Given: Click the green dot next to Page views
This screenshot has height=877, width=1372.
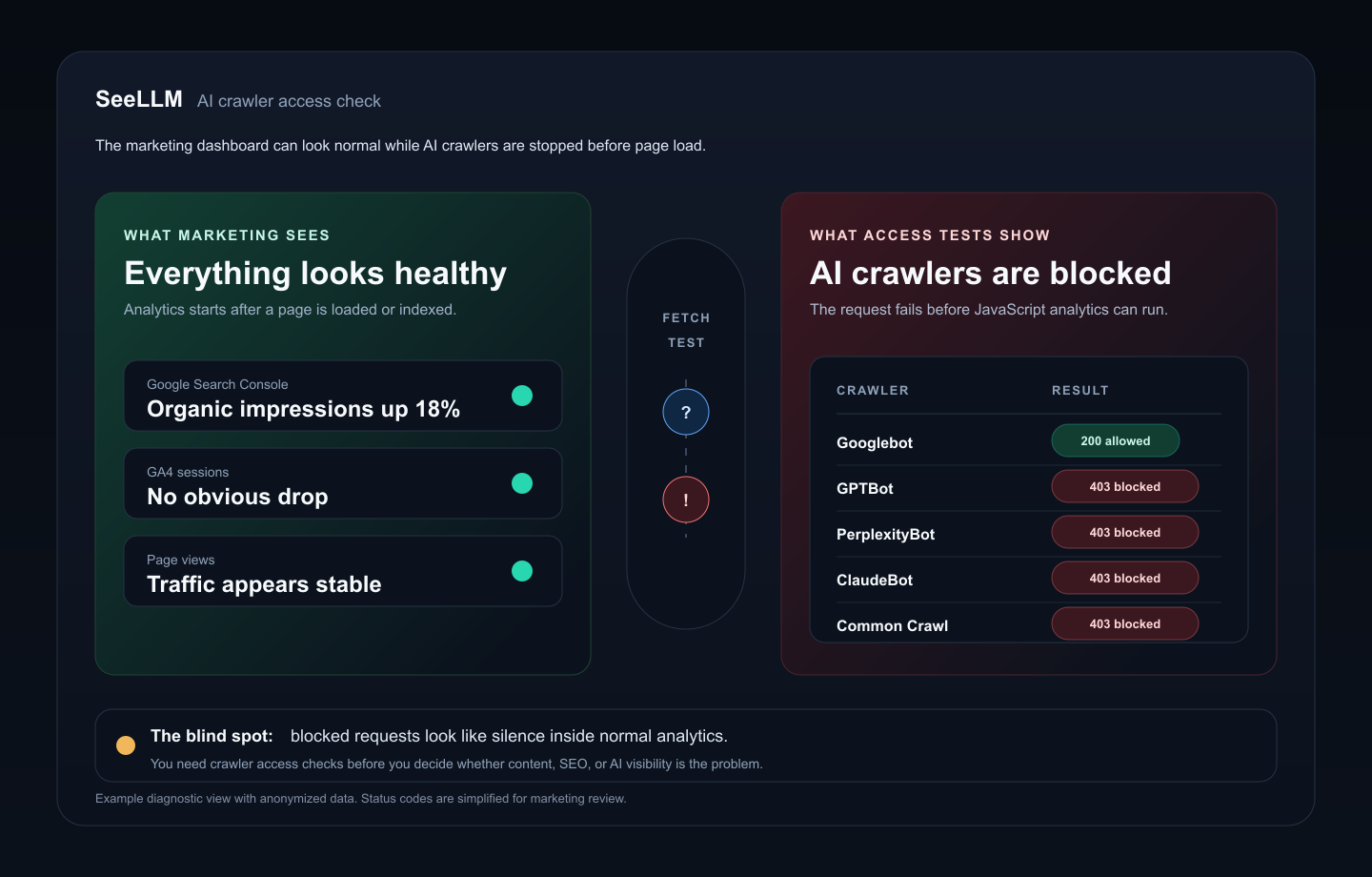Looking at the screenshot, I should (x=522, y=571).
